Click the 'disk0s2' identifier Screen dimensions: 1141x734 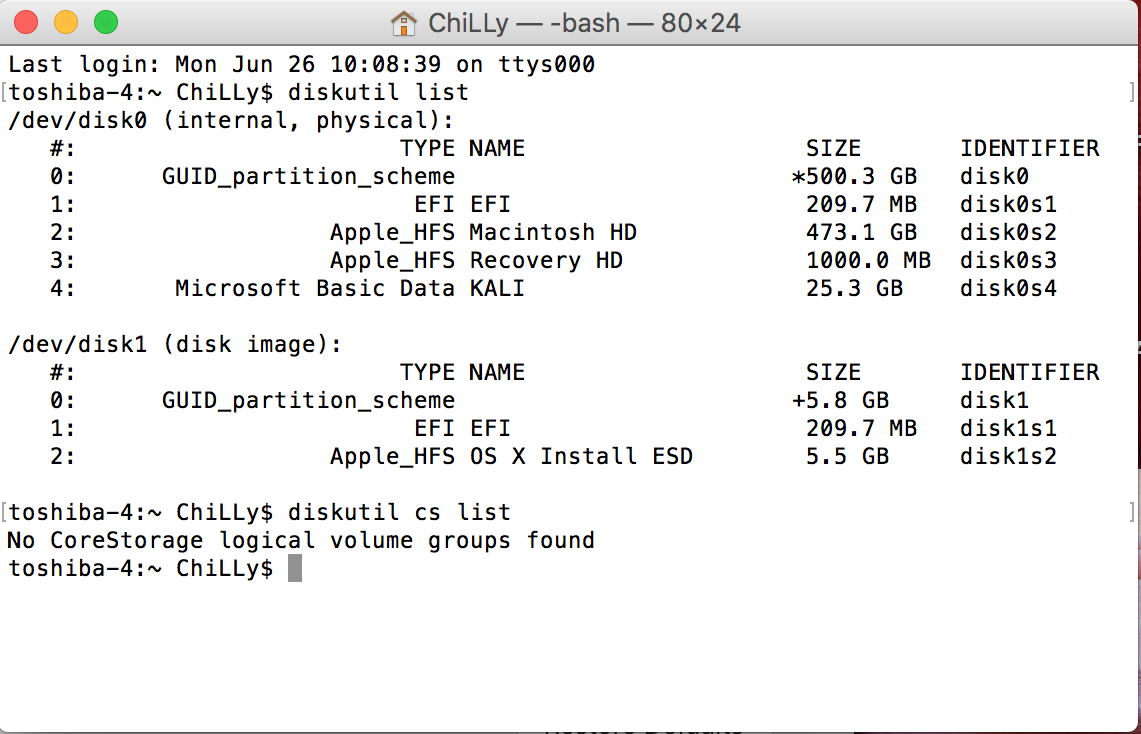click(x=1008, y=232)
